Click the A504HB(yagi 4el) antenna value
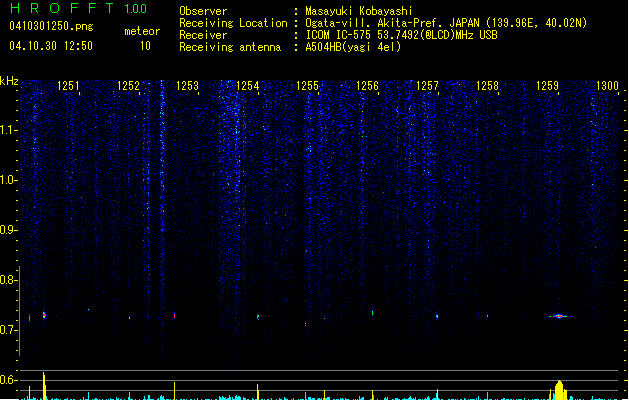Screen dimensions: 629x400 [353, 47]
